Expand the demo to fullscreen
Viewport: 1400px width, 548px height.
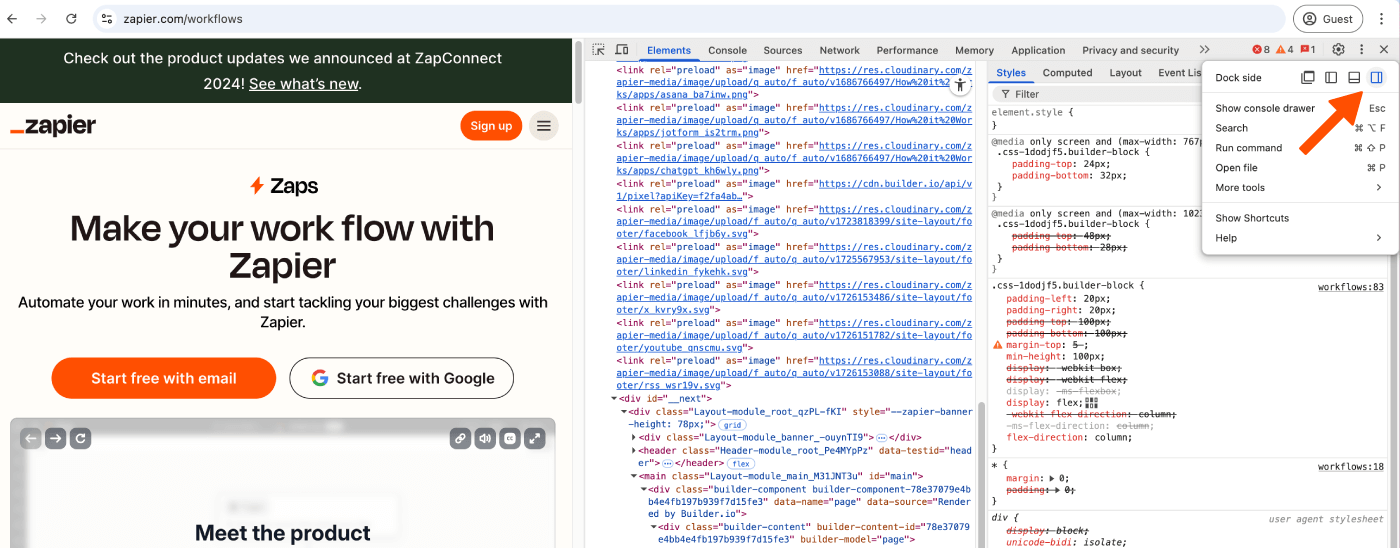click(535, 438)
